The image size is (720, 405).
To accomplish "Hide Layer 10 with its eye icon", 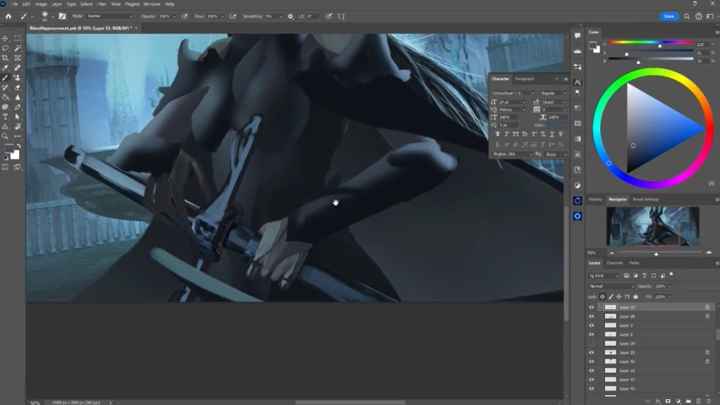I will (x=591, y=371).
